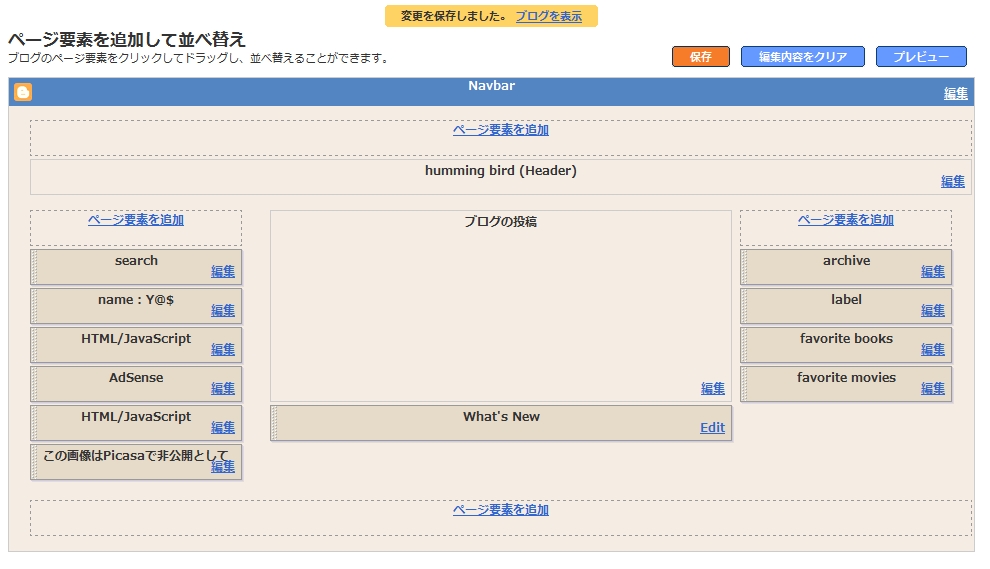Select the What's New widget title
990x569 pixels.
tap(501, 417)
